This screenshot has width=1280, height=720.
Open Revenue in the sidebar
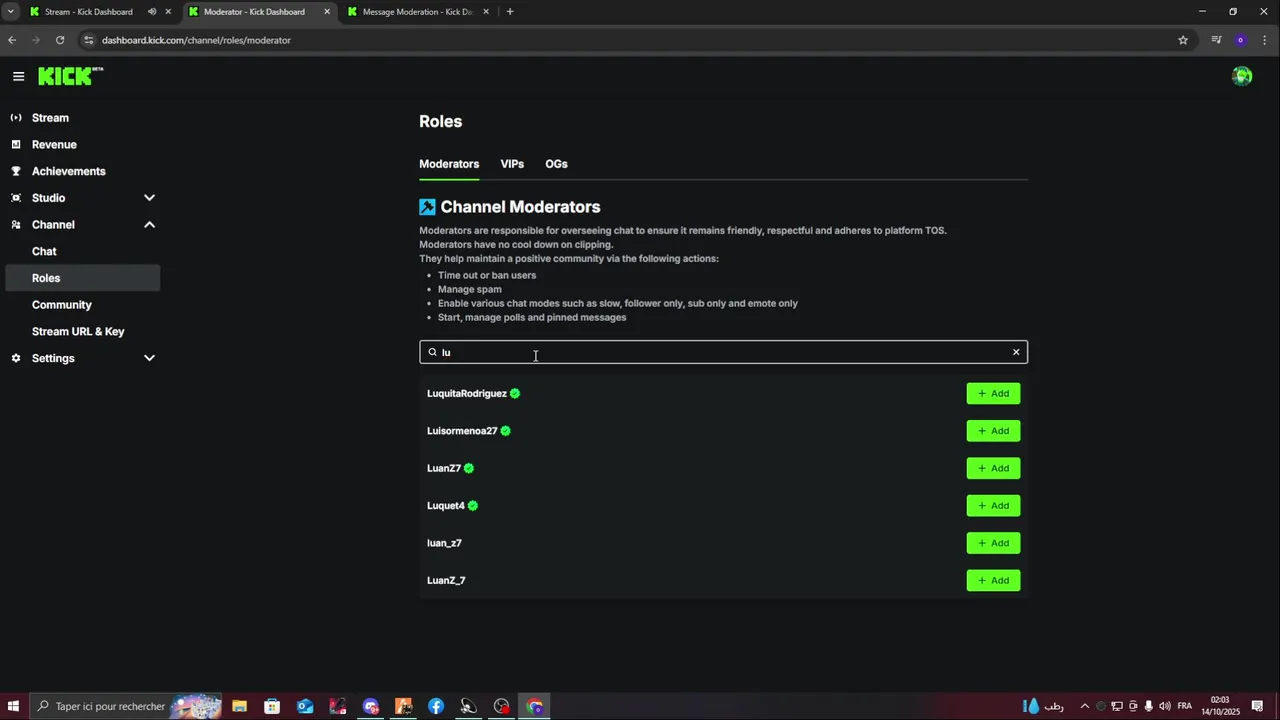[54, 144]
